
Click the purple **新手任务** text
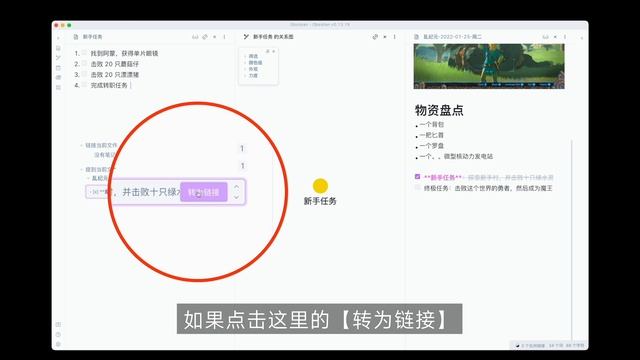pyautogui.click(x=443, y=177)
